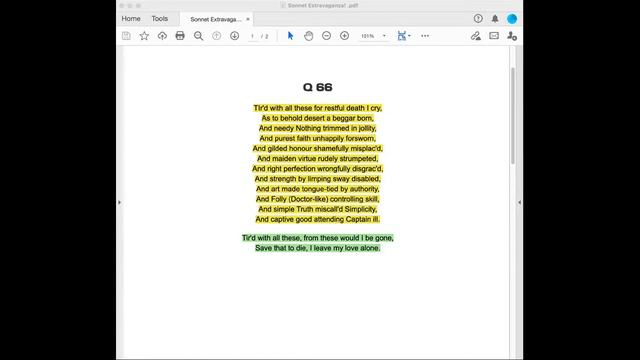The height and width of the screenshot is (360, 640).
Task: Click the line "And maiden virtue rudely strumpeted,"
Action: [318, 159]
